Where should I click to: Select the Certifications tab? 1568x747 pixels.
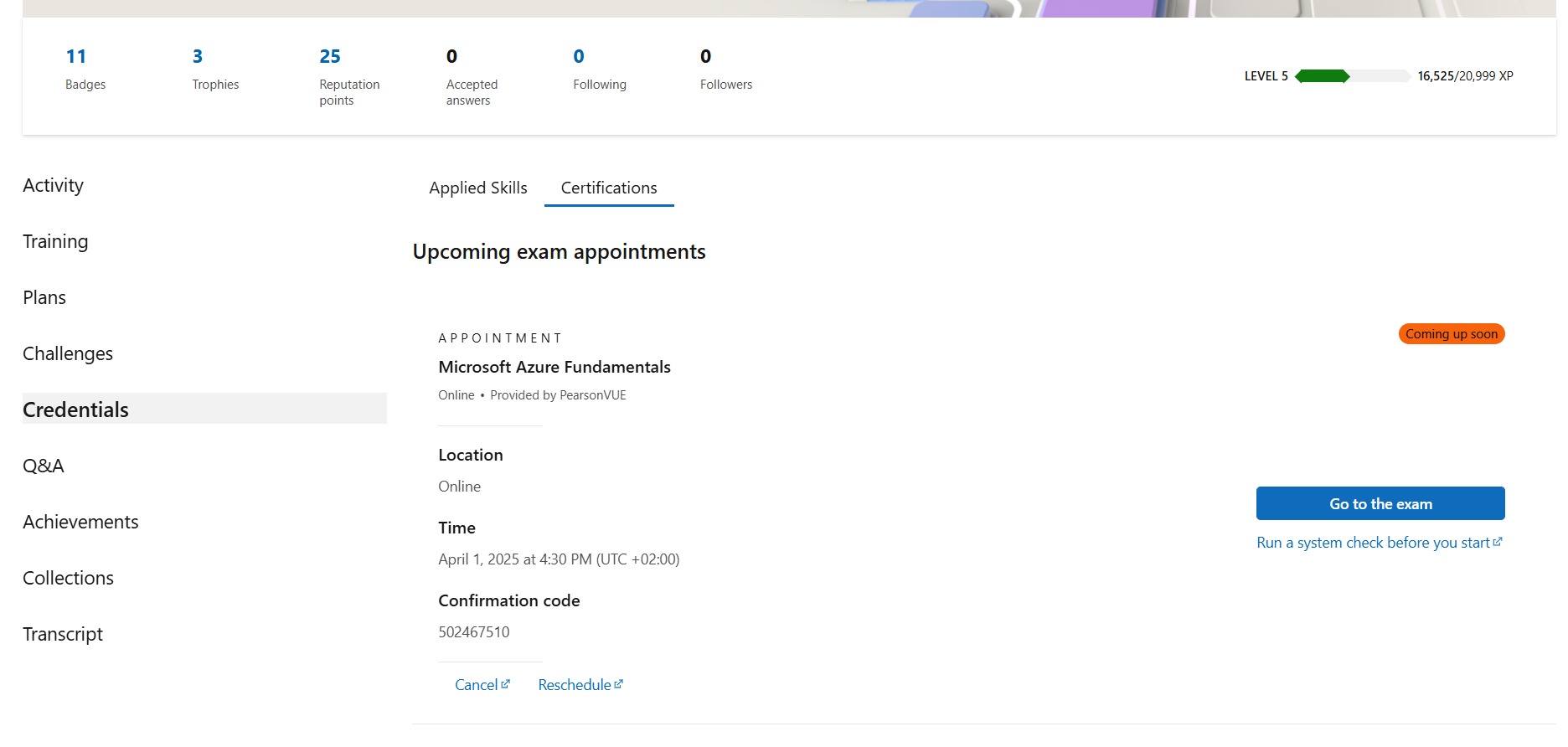click(609, 188)
